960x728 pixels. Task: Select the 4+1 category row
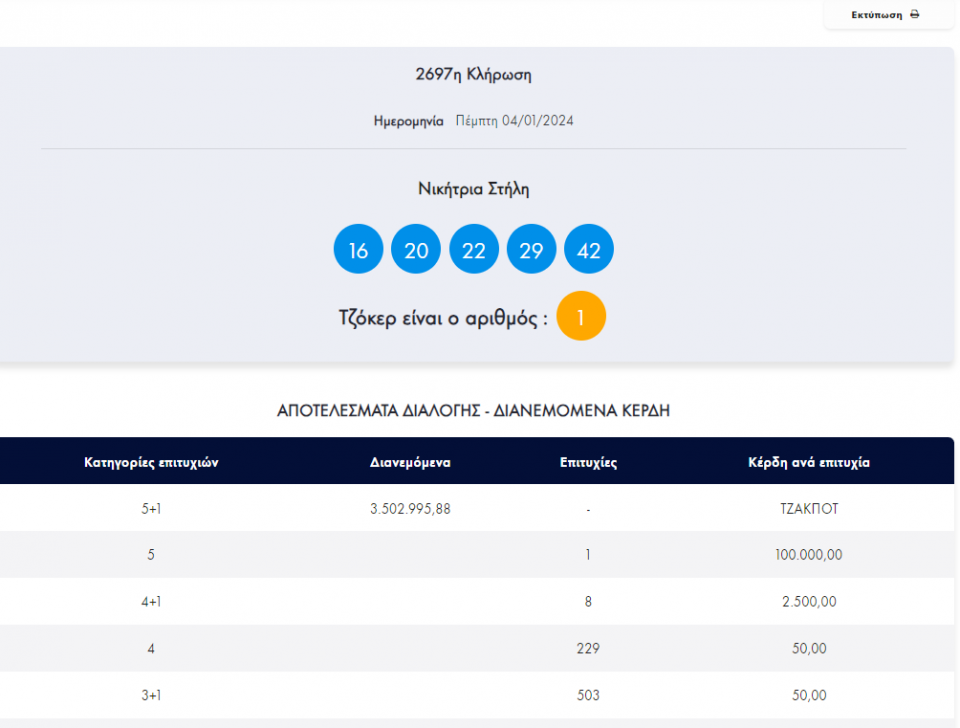[151, 602]
